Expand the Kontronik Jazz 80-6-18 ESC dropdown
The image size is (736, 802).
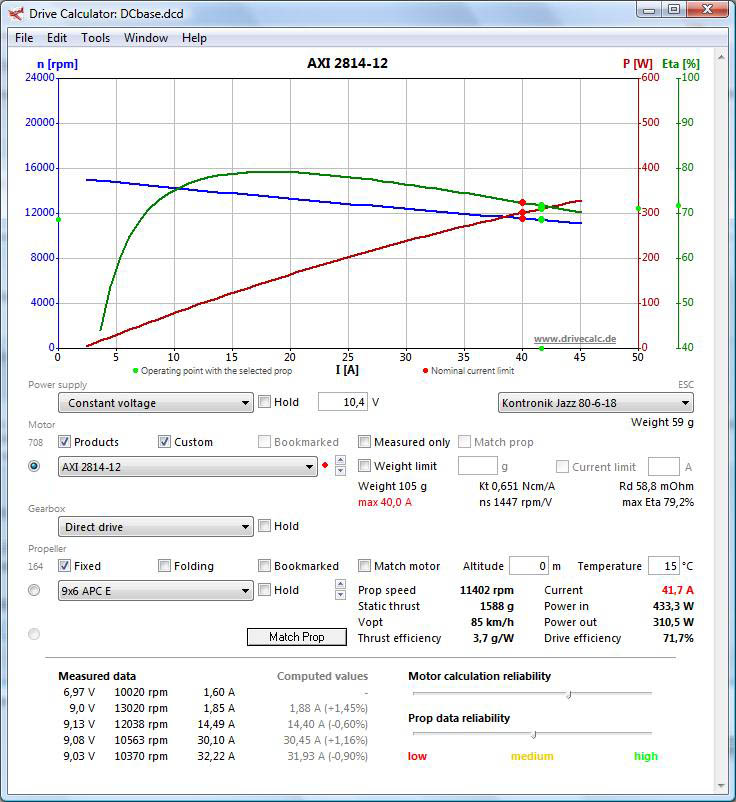coord(595,403)
